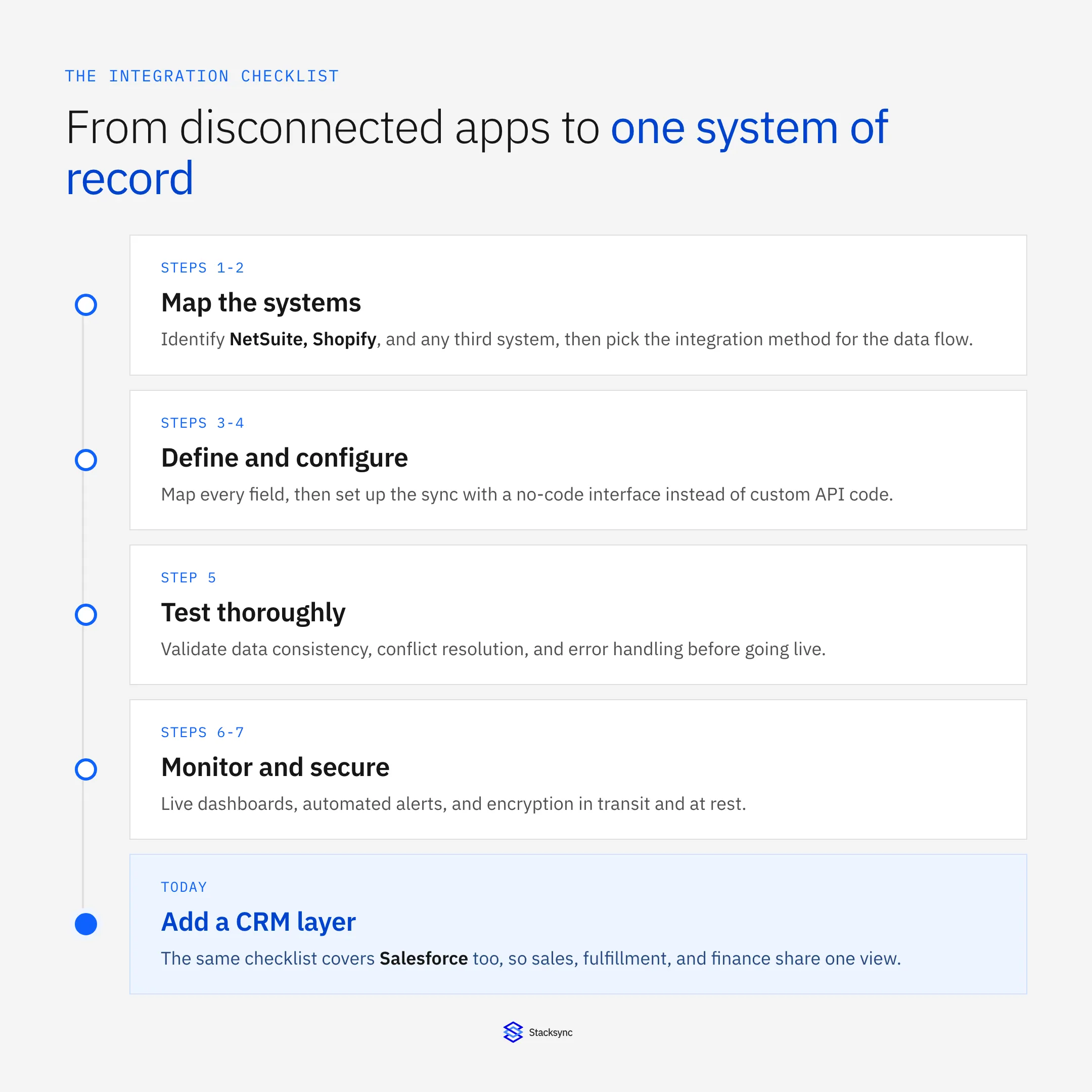Select the timeline marker beside Monitor and secure
Viewport: 1092px width, 1092px height.
pos(86,769)
